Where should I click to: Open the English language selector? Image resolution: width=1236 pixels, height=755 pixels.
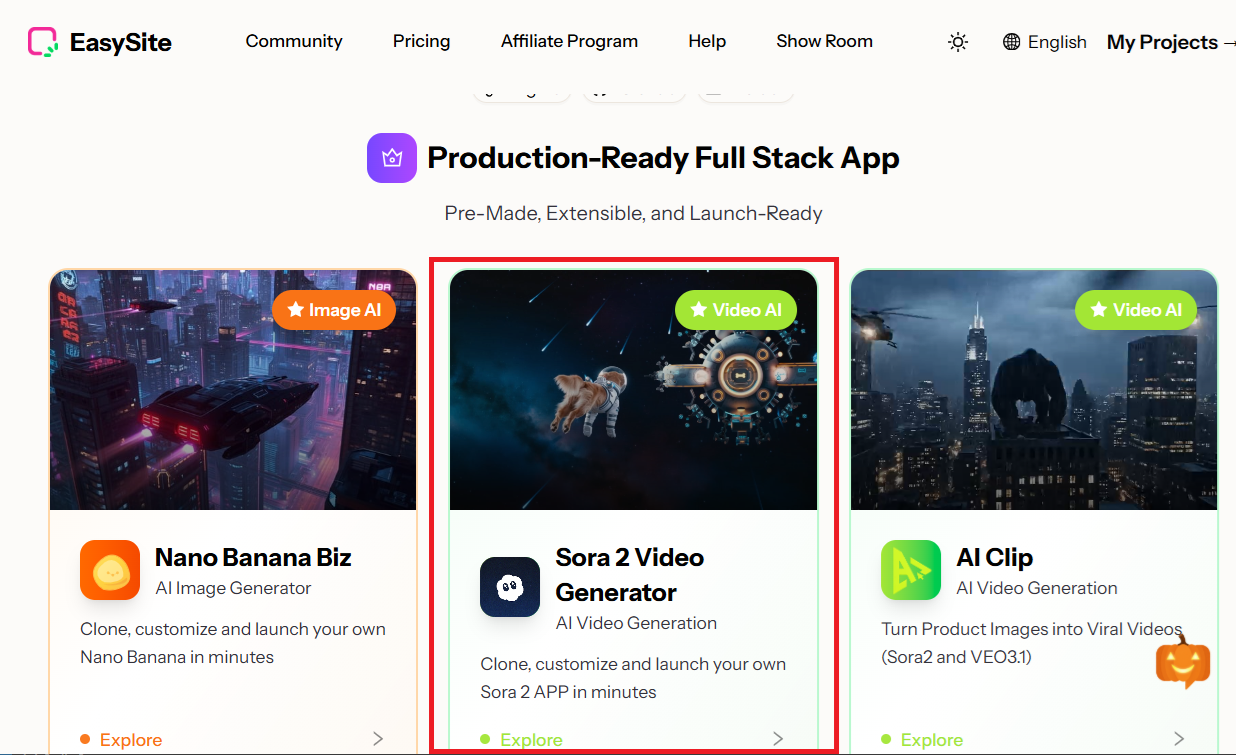tap(1044, 42)
